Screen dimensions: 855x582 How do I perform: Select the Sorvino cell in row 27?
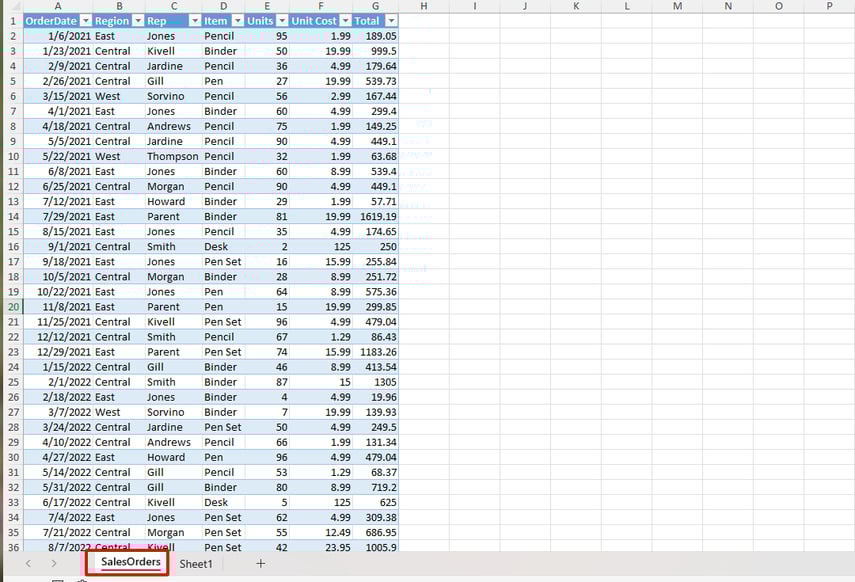pos(173,412)
